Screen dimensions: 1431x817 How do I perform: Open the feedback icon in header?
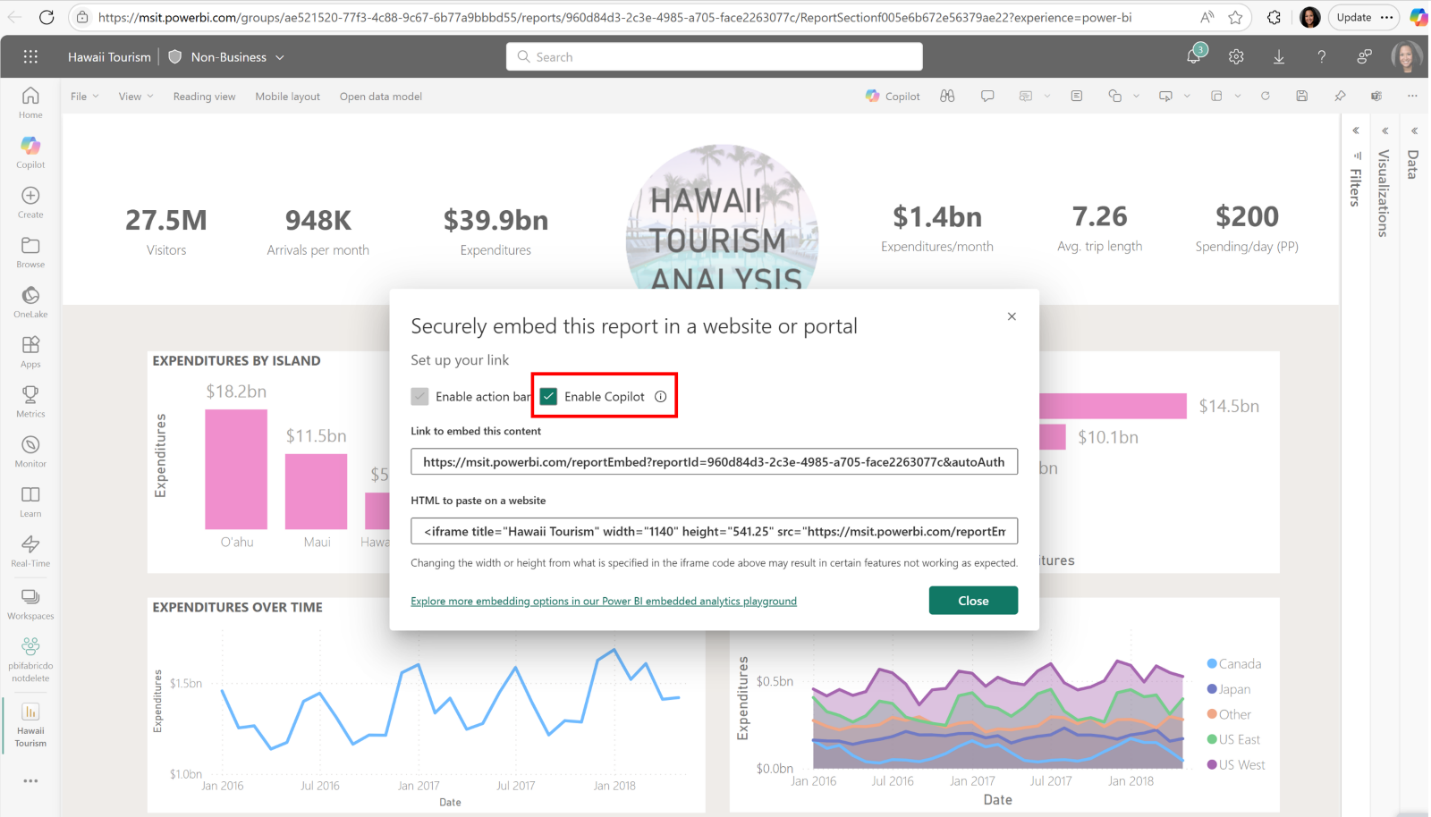[x=1364, y=57]
